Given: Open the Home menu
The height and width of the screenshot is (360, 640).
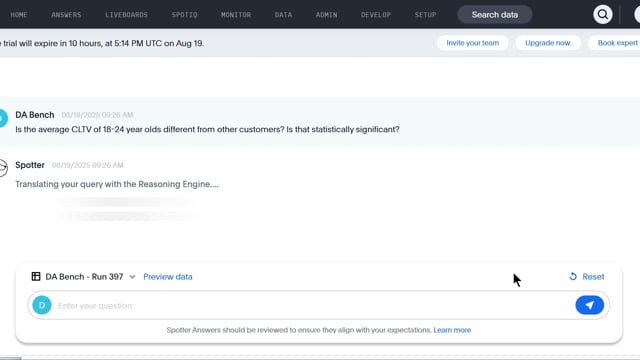Looking at the screenshot, I should click(x=19, y=15).
